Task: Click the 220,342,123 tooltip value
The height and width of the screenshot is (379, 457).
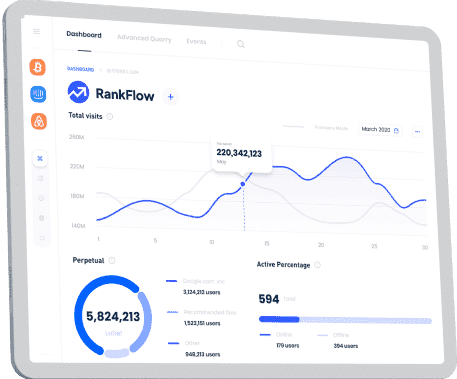Action: pos(239,153)
